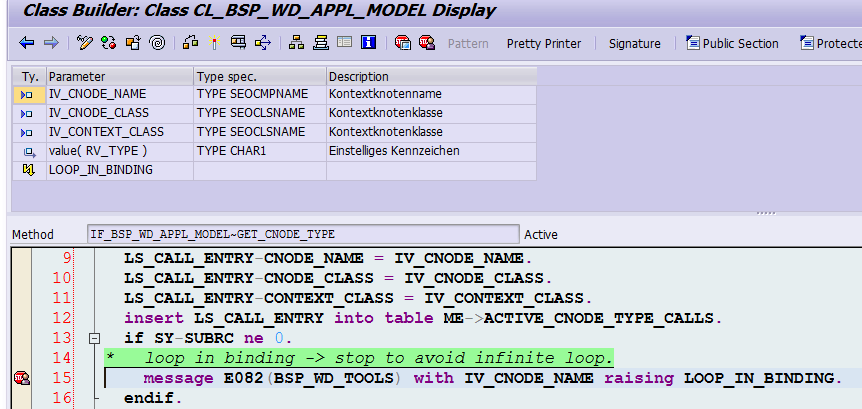Click the Ty. column header
This screenshot has height=409, width=862.
(x=29, y=76)
